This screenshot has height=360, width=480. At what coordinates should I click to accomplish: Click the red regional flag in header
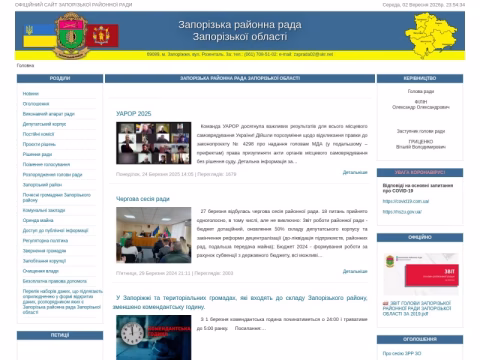(102, 35)
